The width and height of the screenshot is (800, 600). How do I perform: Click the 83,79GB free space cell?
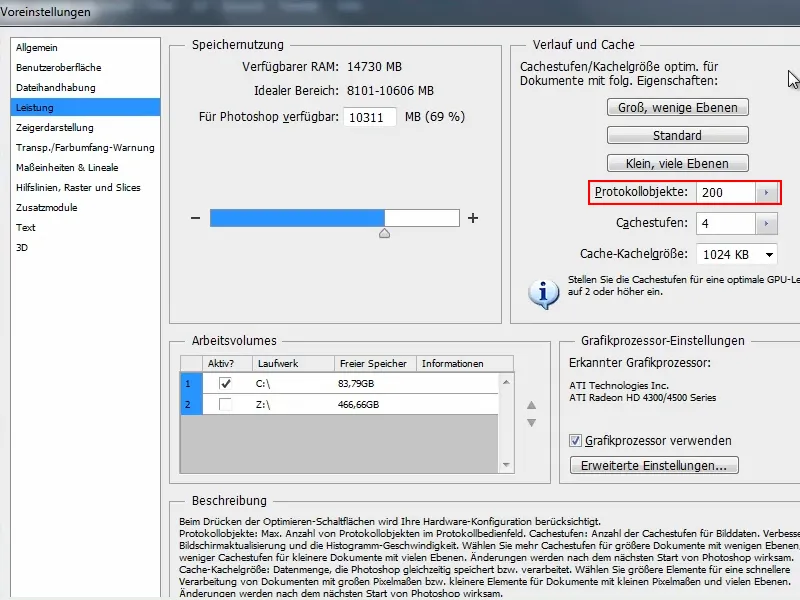click(x=356, y=383)
